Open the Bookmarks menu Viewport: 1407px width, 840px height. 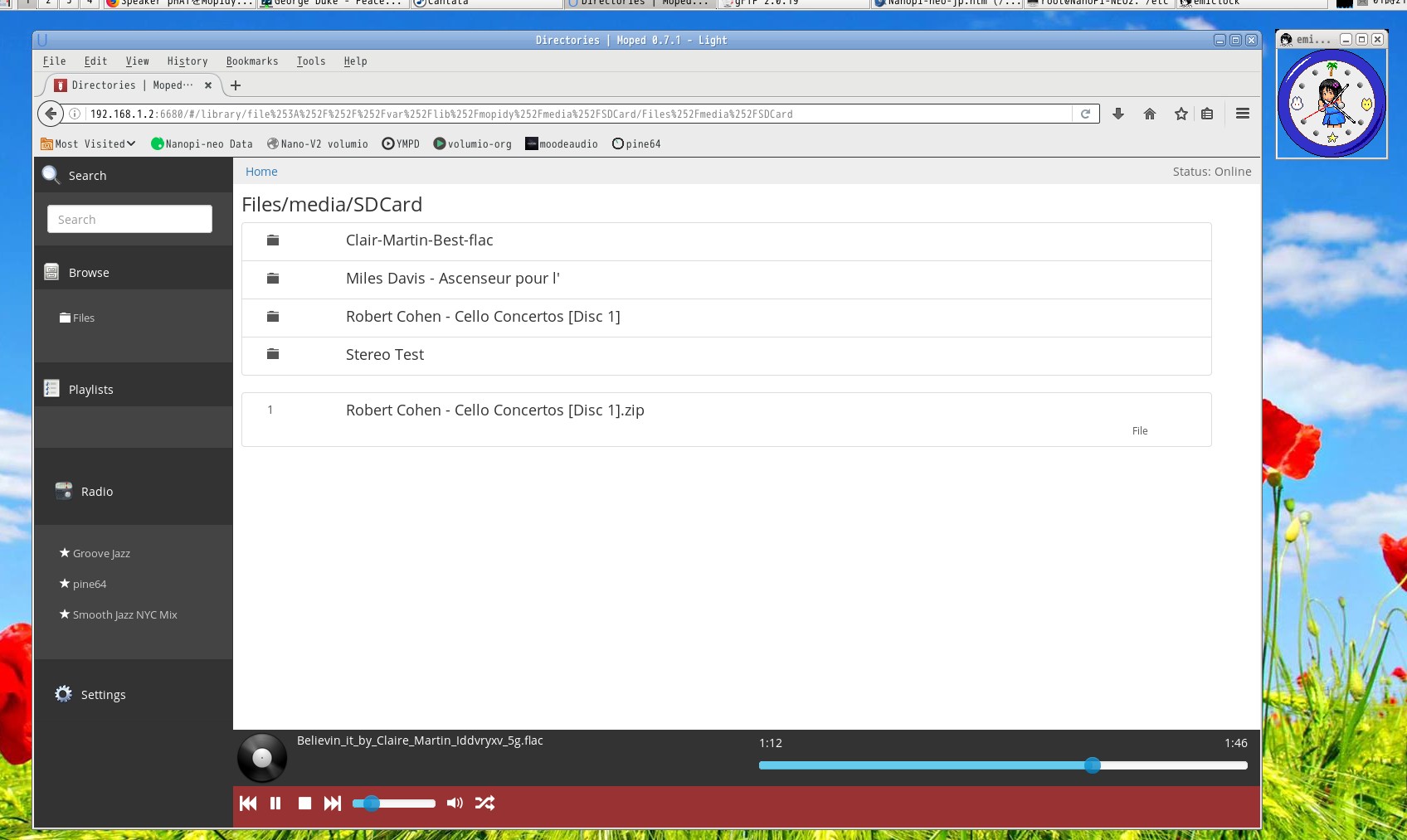pos(251,61)
